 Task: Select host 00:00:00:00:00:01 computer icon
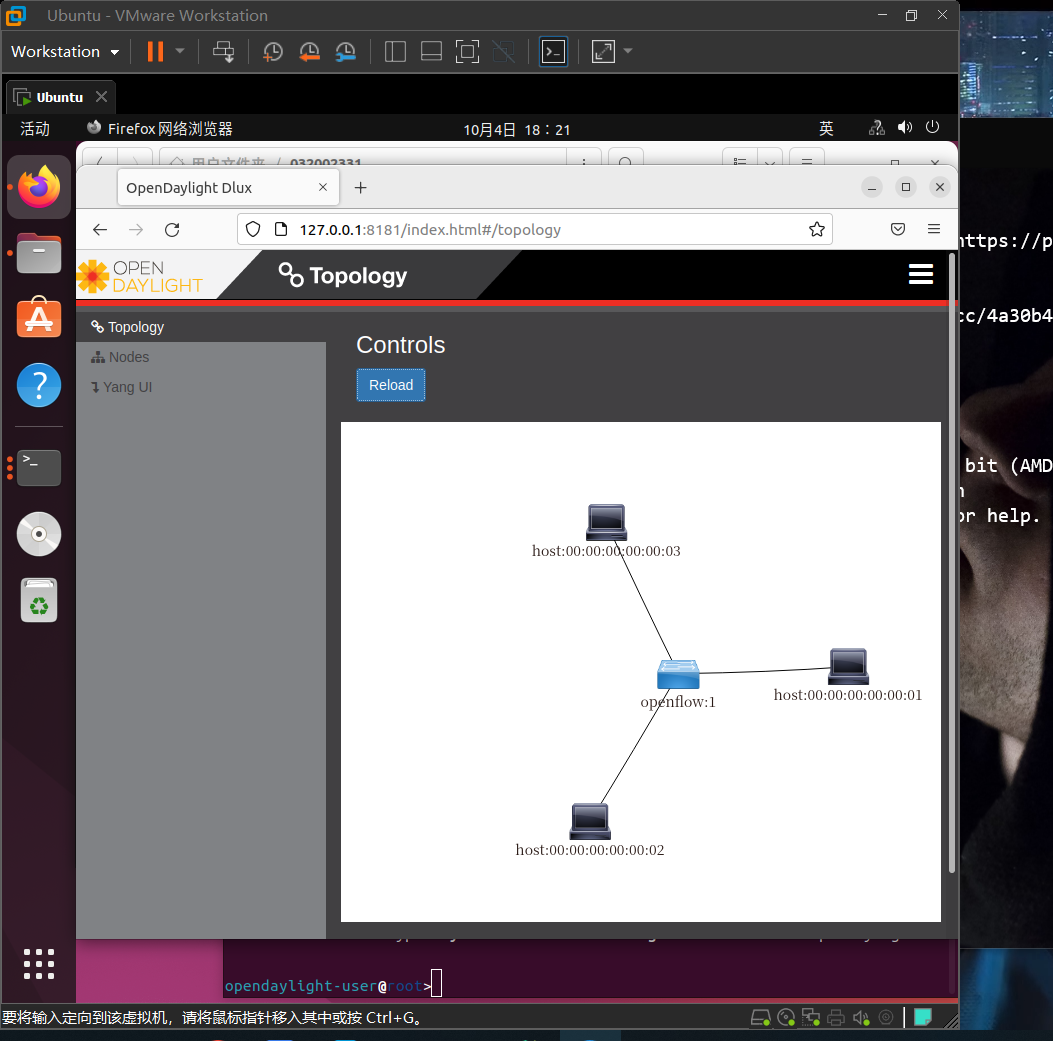[x=848, y=666]
